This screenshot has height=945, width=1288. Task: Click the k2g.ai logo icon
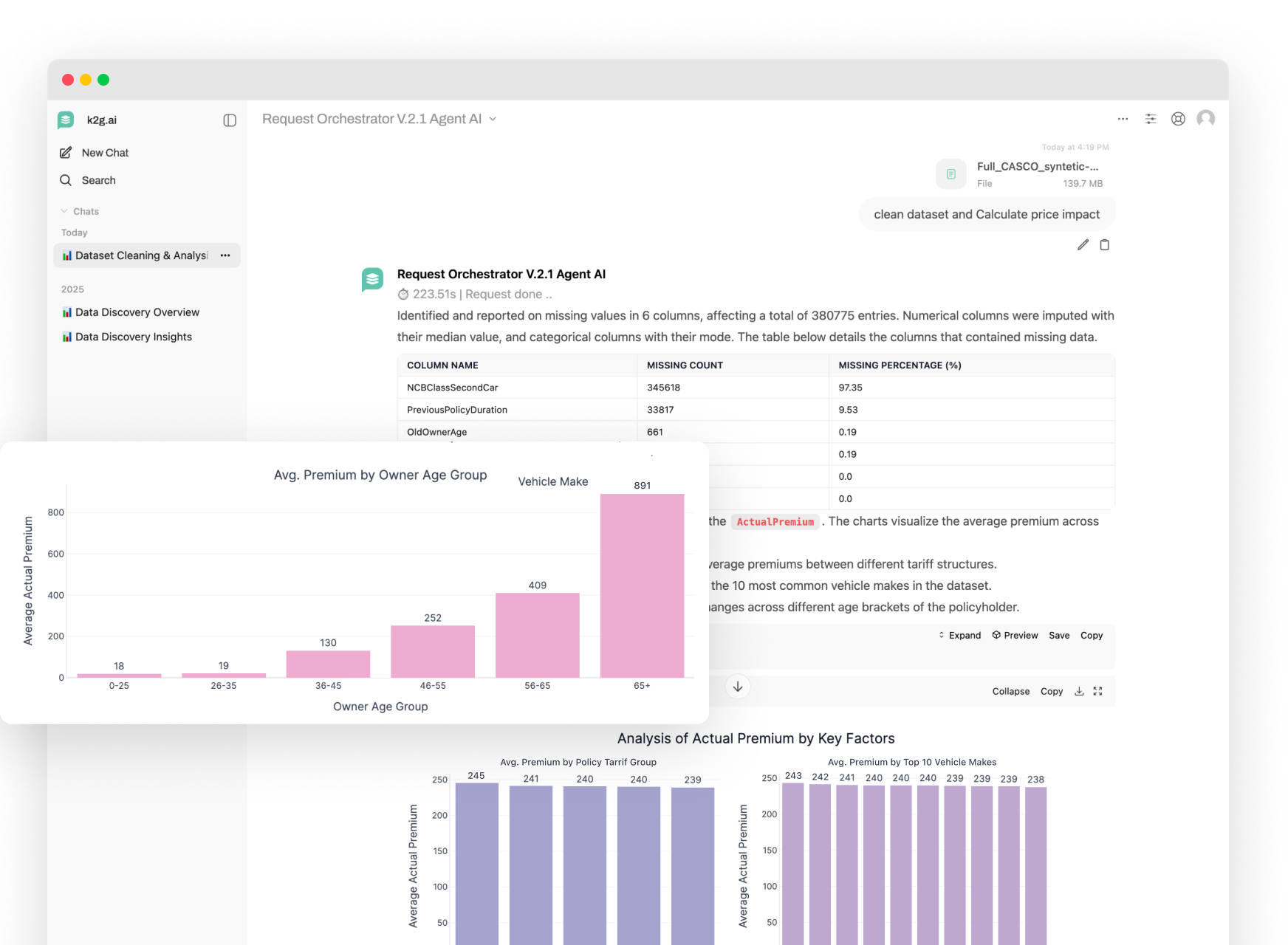(x=66, y=120)
